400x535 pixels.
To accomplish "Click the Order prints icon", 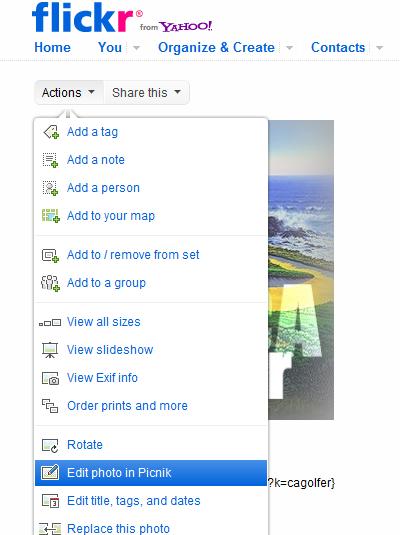I will pos(50,406).
